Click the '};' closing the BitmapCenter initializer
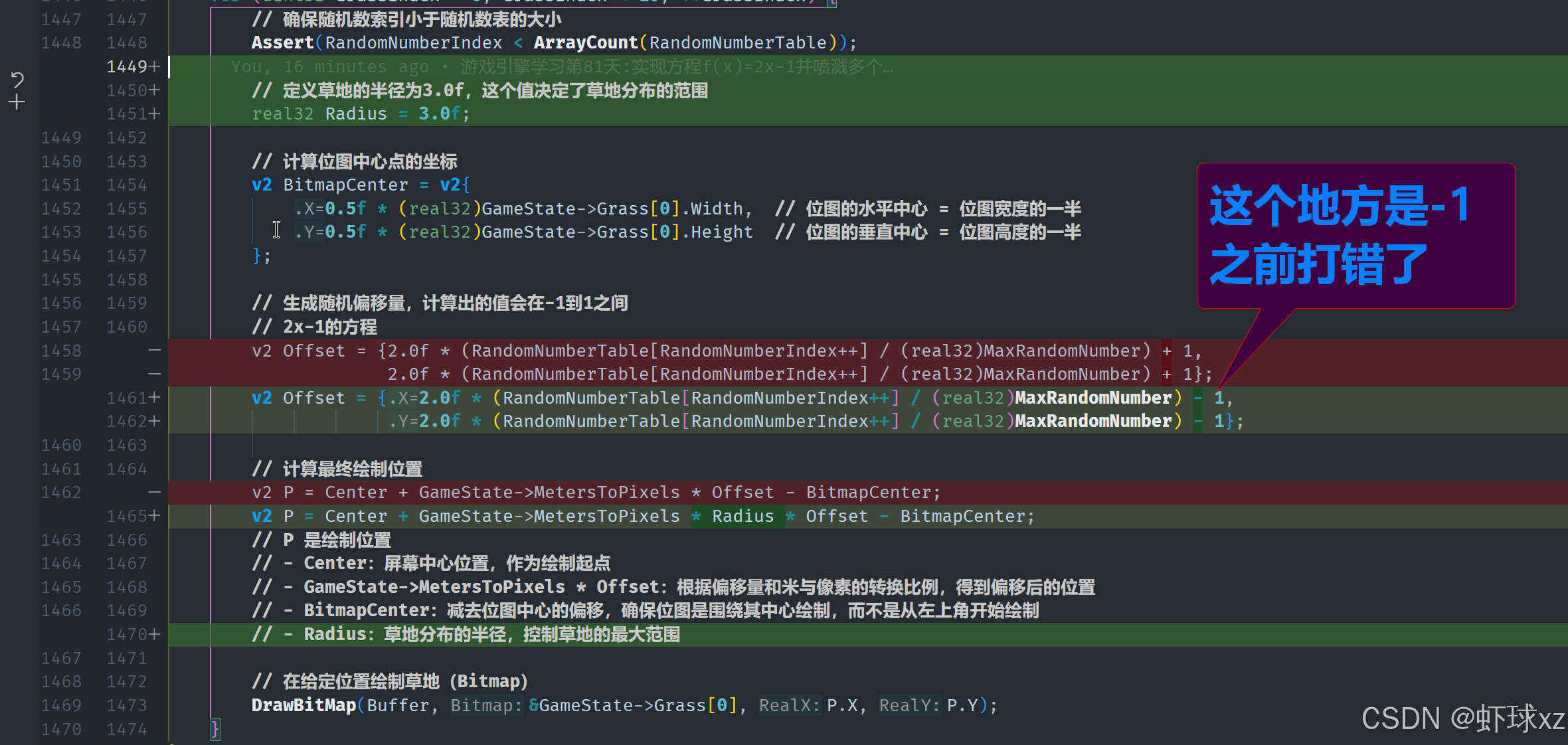 [262, 256]
